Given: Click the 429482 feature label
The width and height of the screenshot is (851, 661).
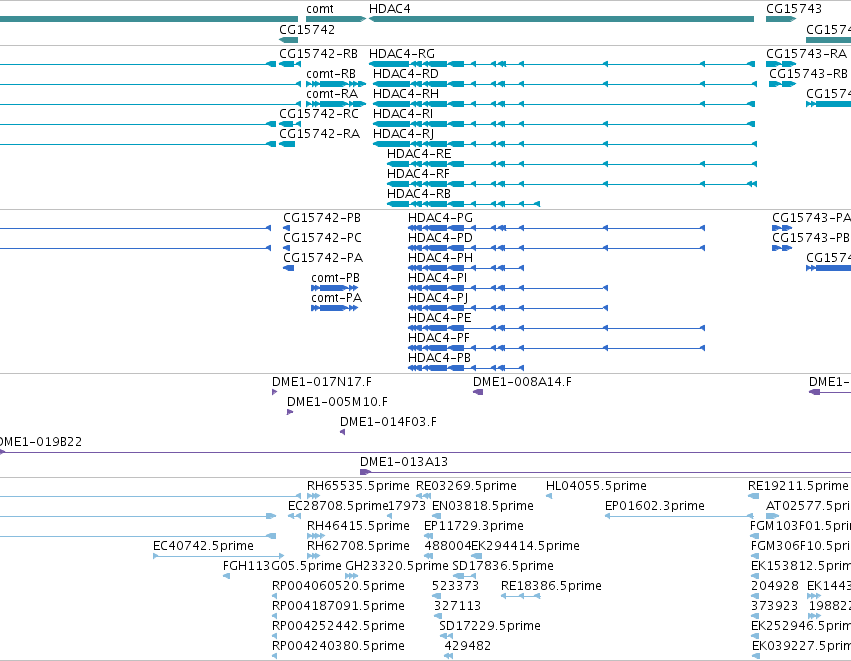Looking at the screenshot, I should coord(467,646).
